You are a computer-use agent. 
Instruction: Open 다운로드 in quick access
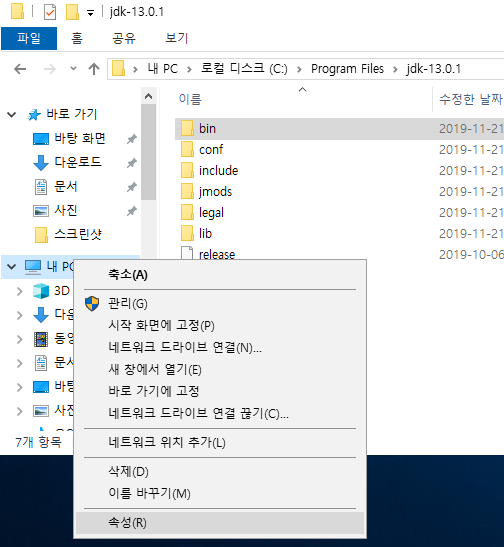point(78,162)
